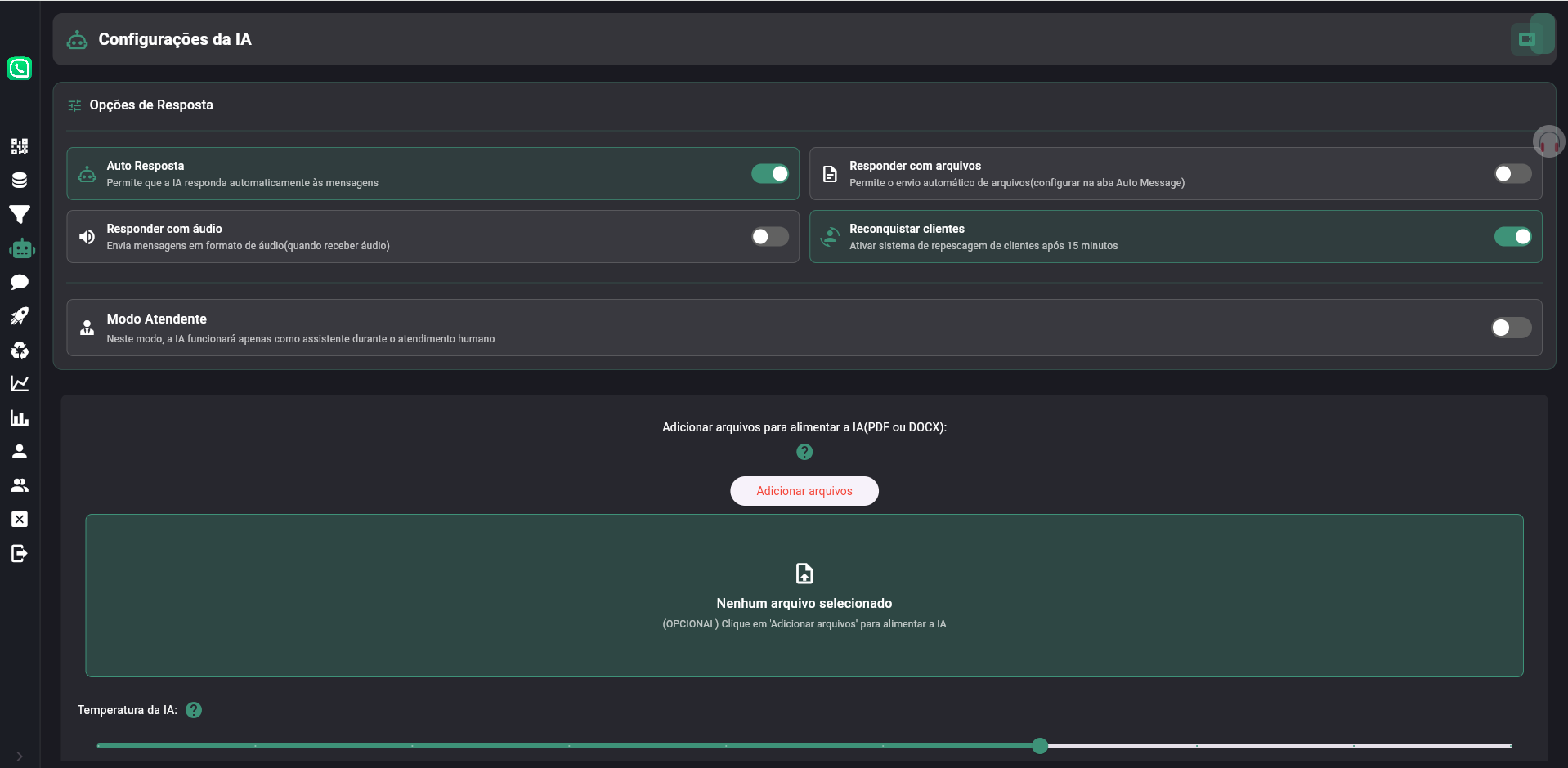
Task: Click the video camera icon in header
Action: coord(1527,39)
